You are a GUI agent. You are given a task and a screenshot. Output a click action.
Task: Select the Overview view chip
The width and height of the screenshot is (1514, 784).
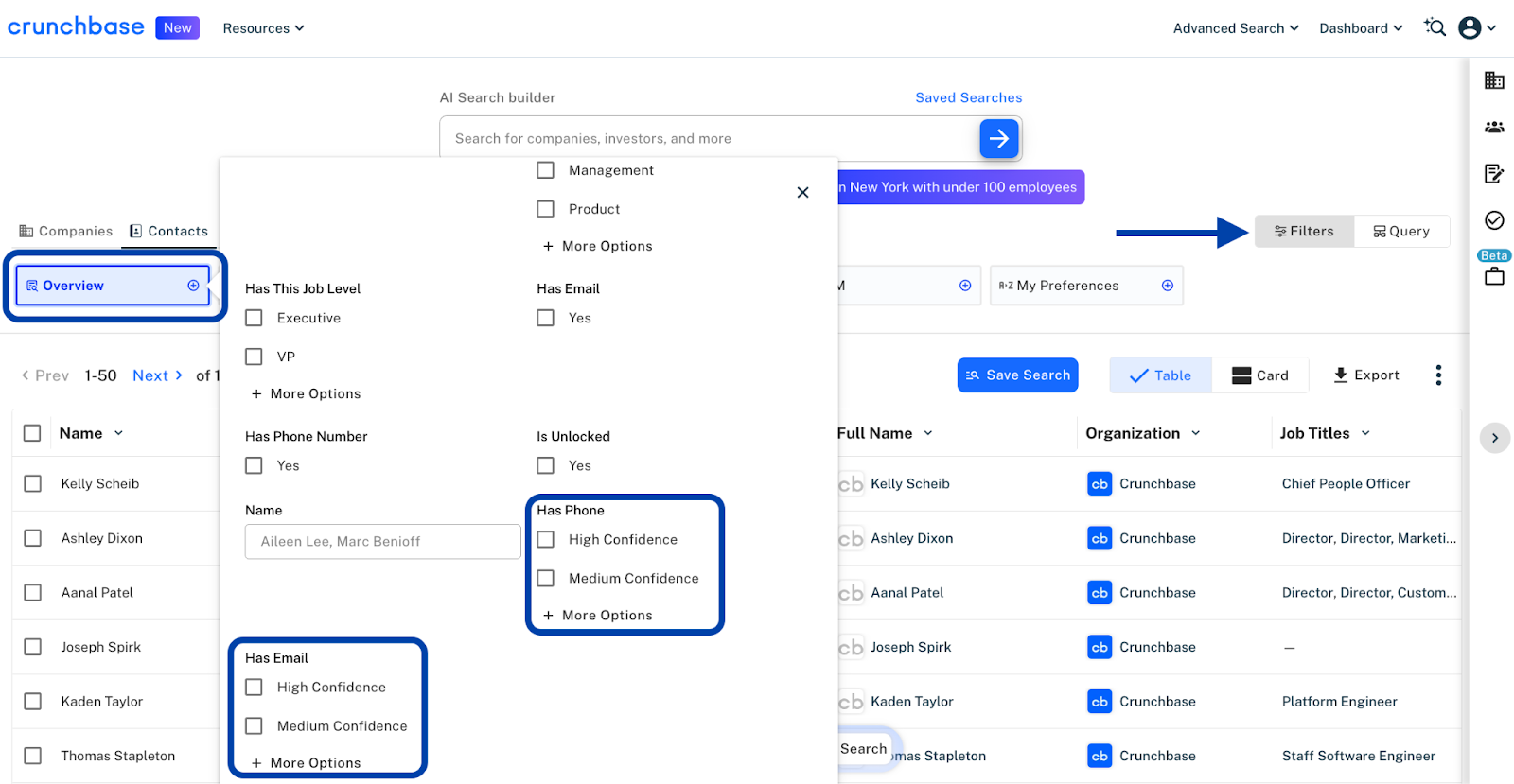point(113,286)
